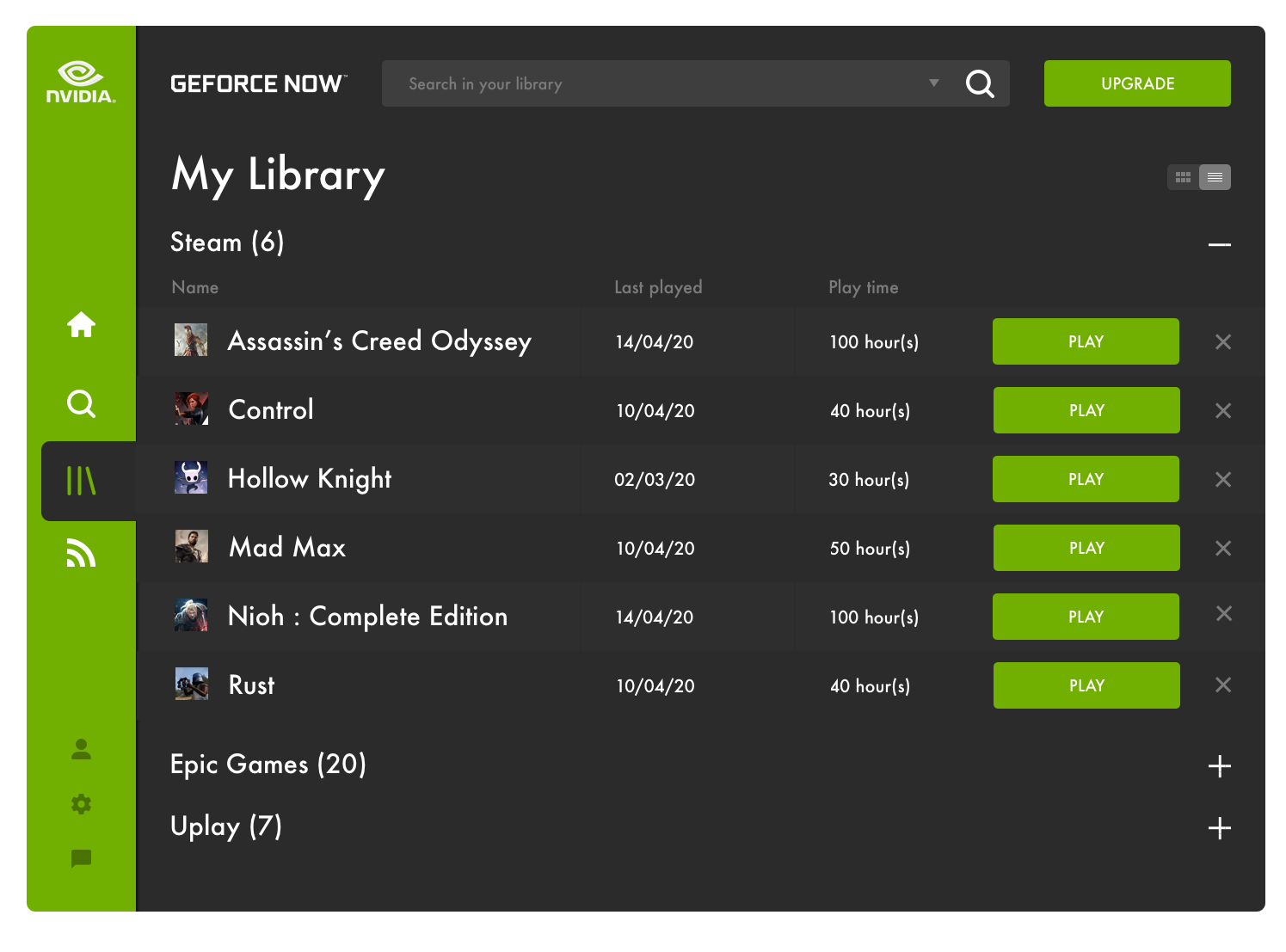Play Nioh : Complete Edition

[x=1086, y=617]
